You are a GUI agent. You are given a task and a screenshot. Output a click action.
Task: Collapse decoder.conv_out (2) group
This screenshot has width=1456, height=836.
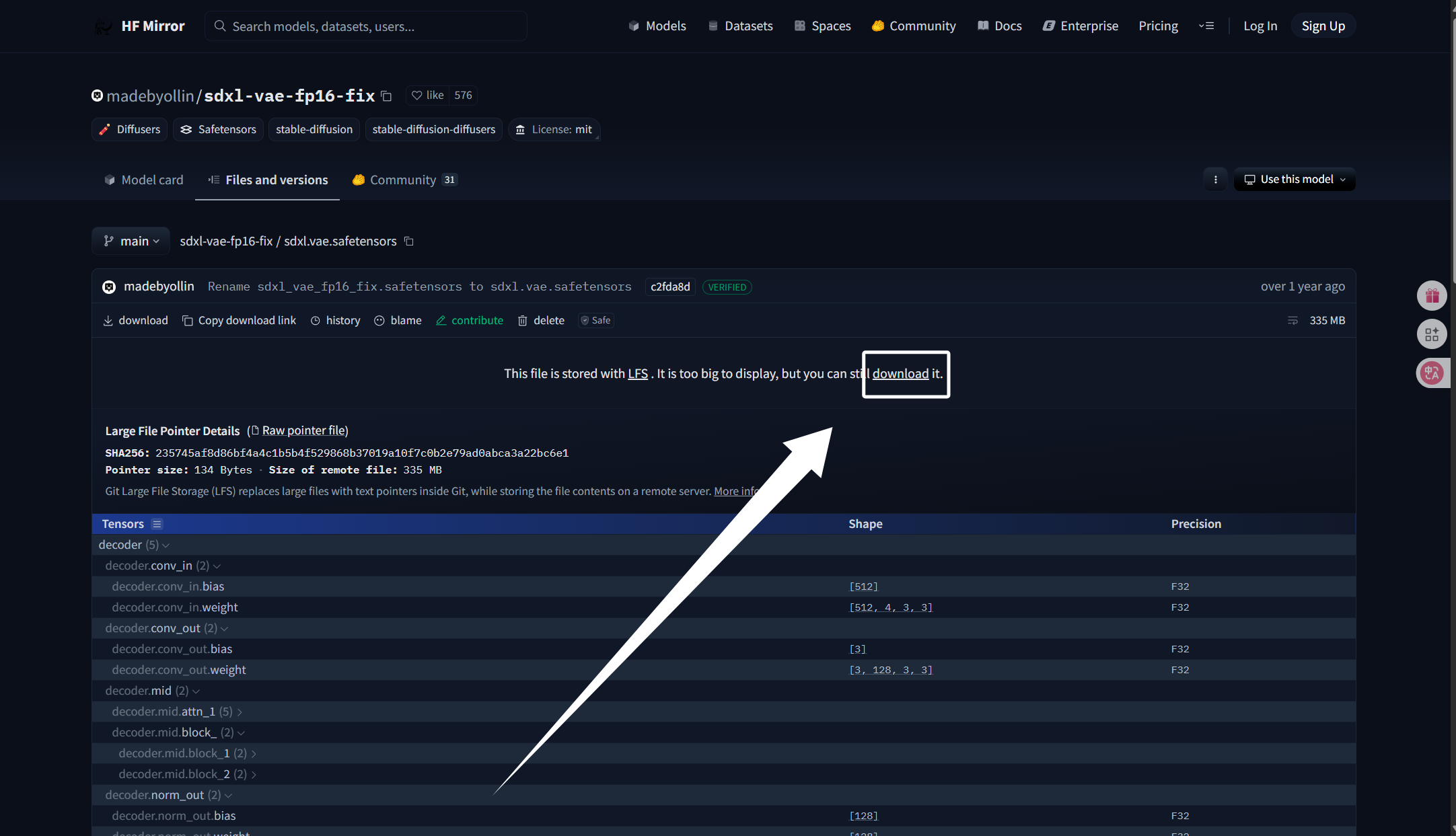tap(167, 628)
